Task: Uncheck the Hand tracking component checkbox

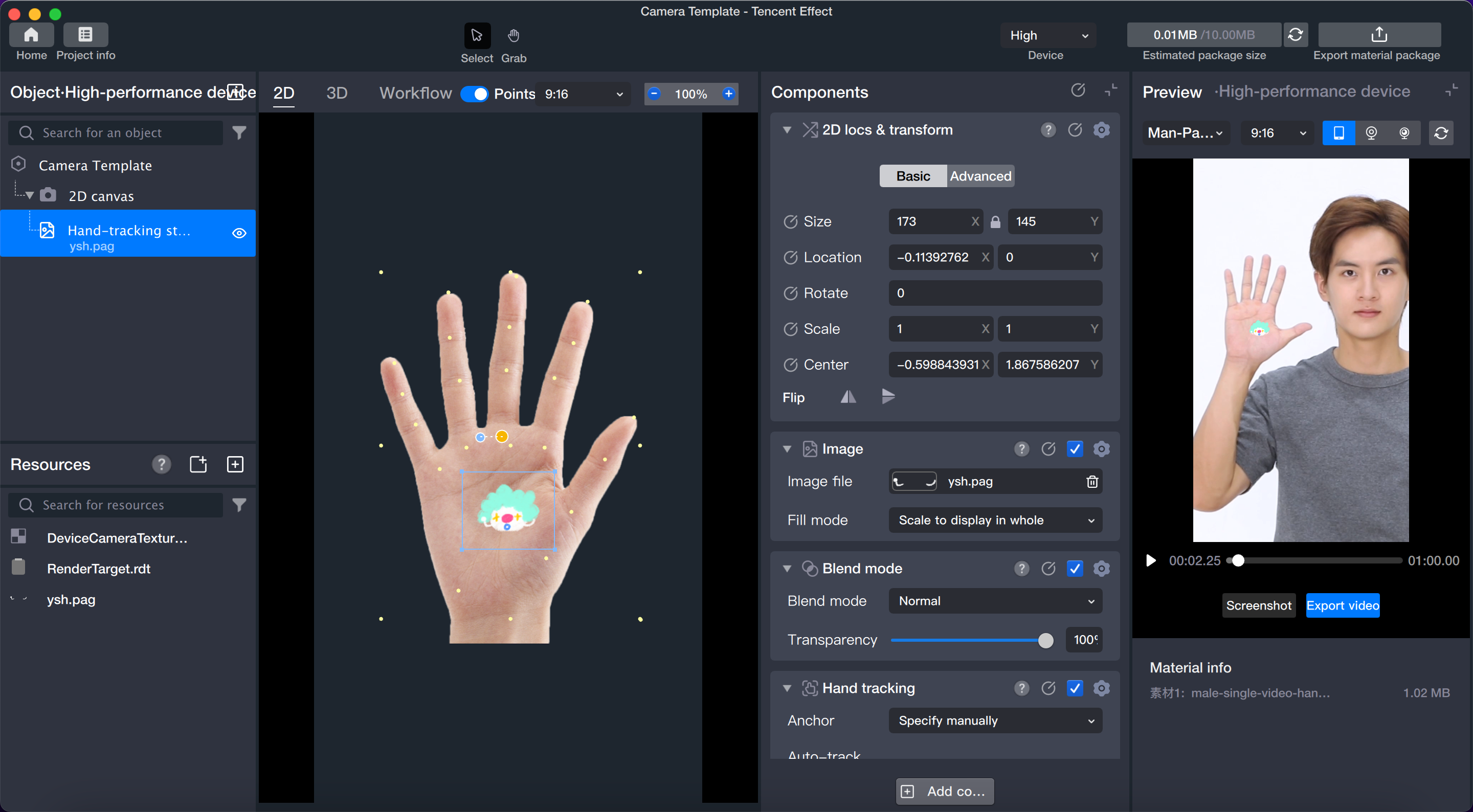Action: [x=1075, y=688]
